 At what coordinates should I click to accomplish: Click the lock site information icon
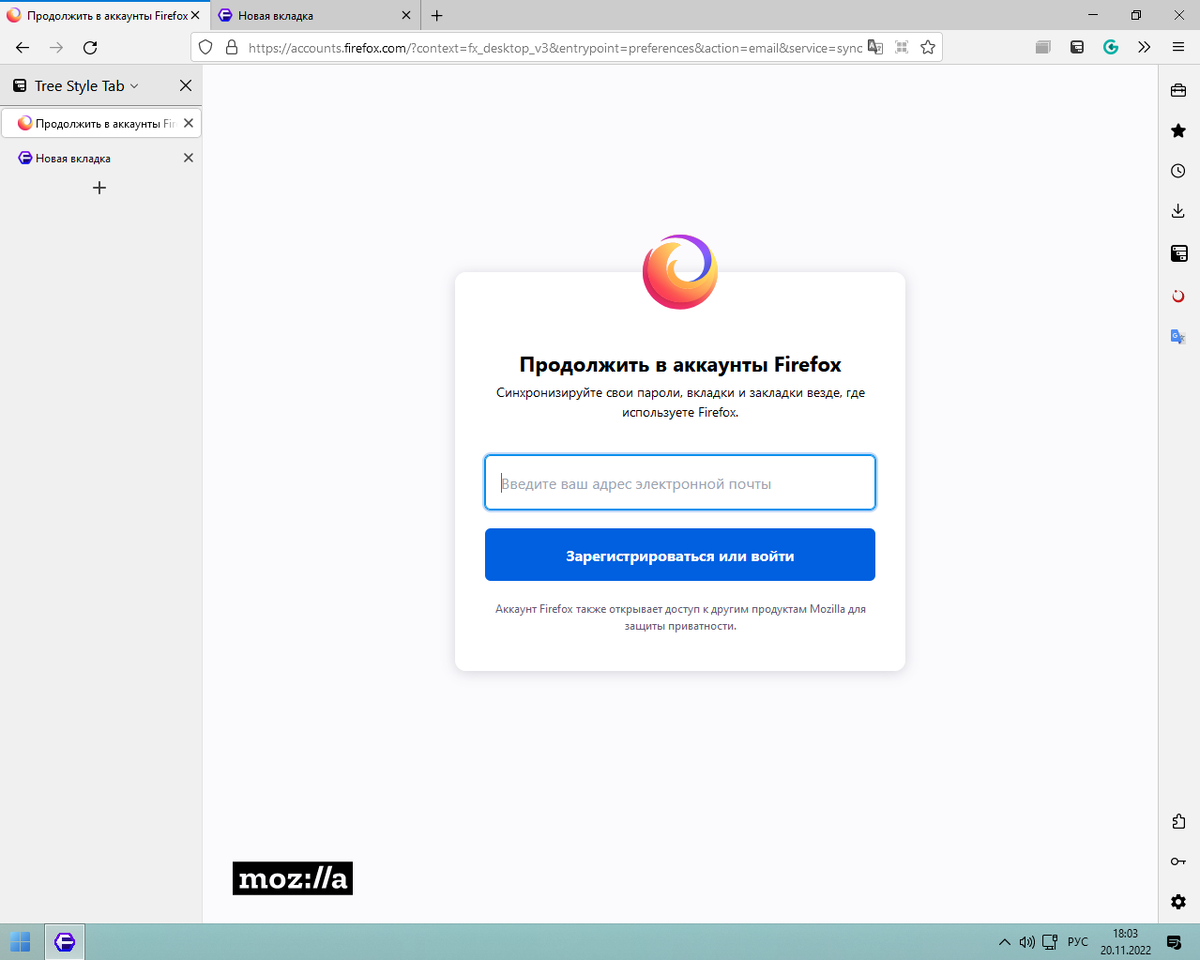tap(232, 47)
